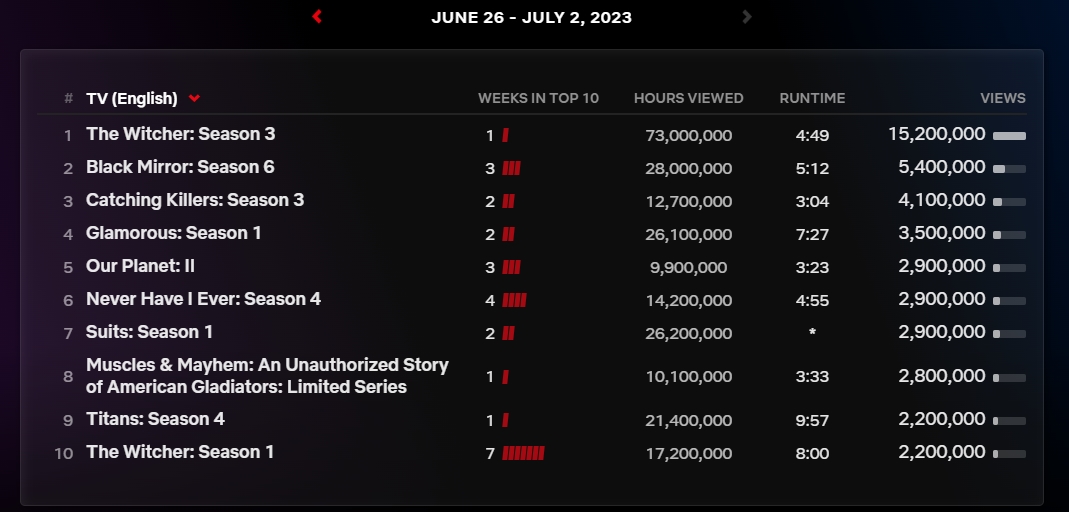Open Suits: Season 1 entry
Image resolution: width=1069 pixels, height=512 pixels.
[149, 332]
